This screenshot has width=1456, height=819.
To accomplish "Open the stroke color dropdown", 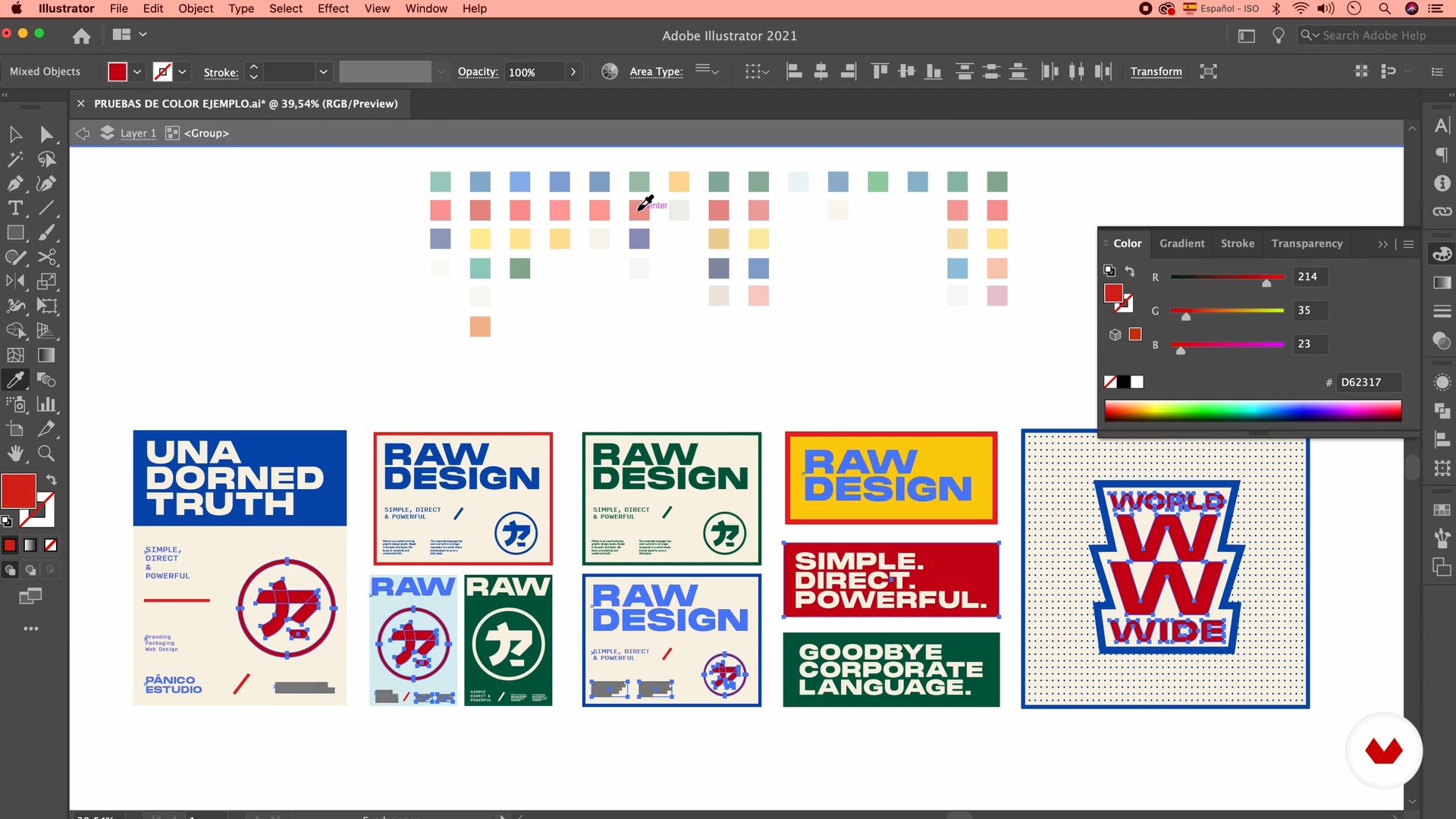I will (x=183, y=72).
